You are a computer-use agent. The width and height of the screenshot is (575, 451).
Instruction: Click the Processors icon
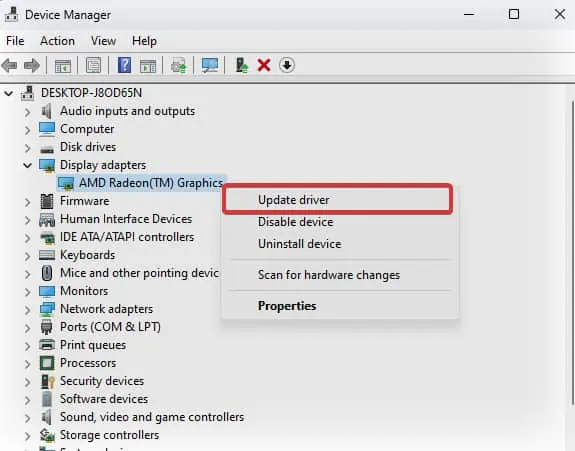[x=47, y=363]
